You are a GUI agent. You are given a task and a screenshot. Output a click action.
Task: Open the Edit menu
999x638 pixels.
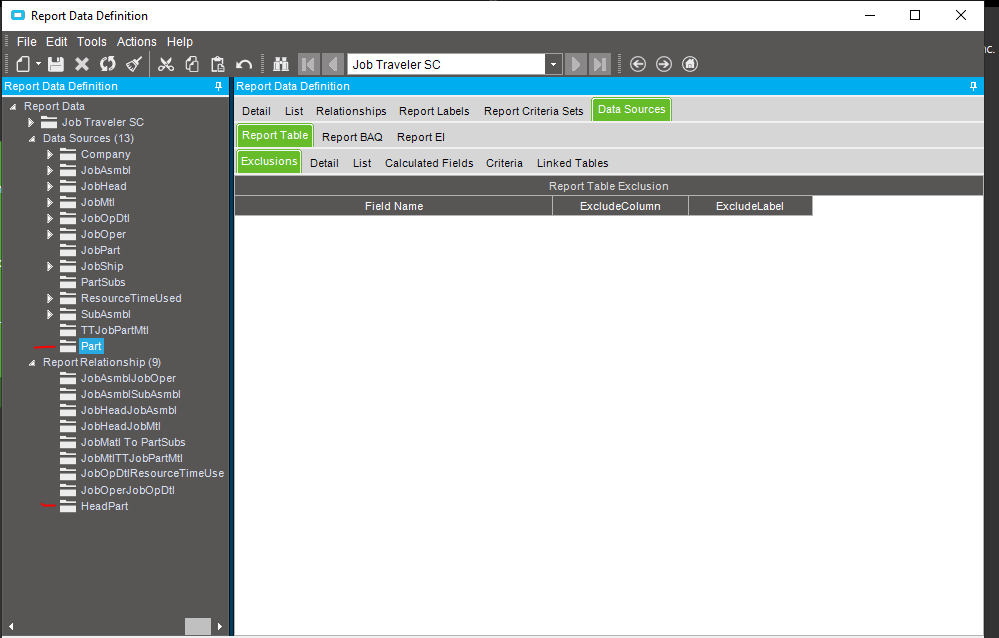point(57,41)
